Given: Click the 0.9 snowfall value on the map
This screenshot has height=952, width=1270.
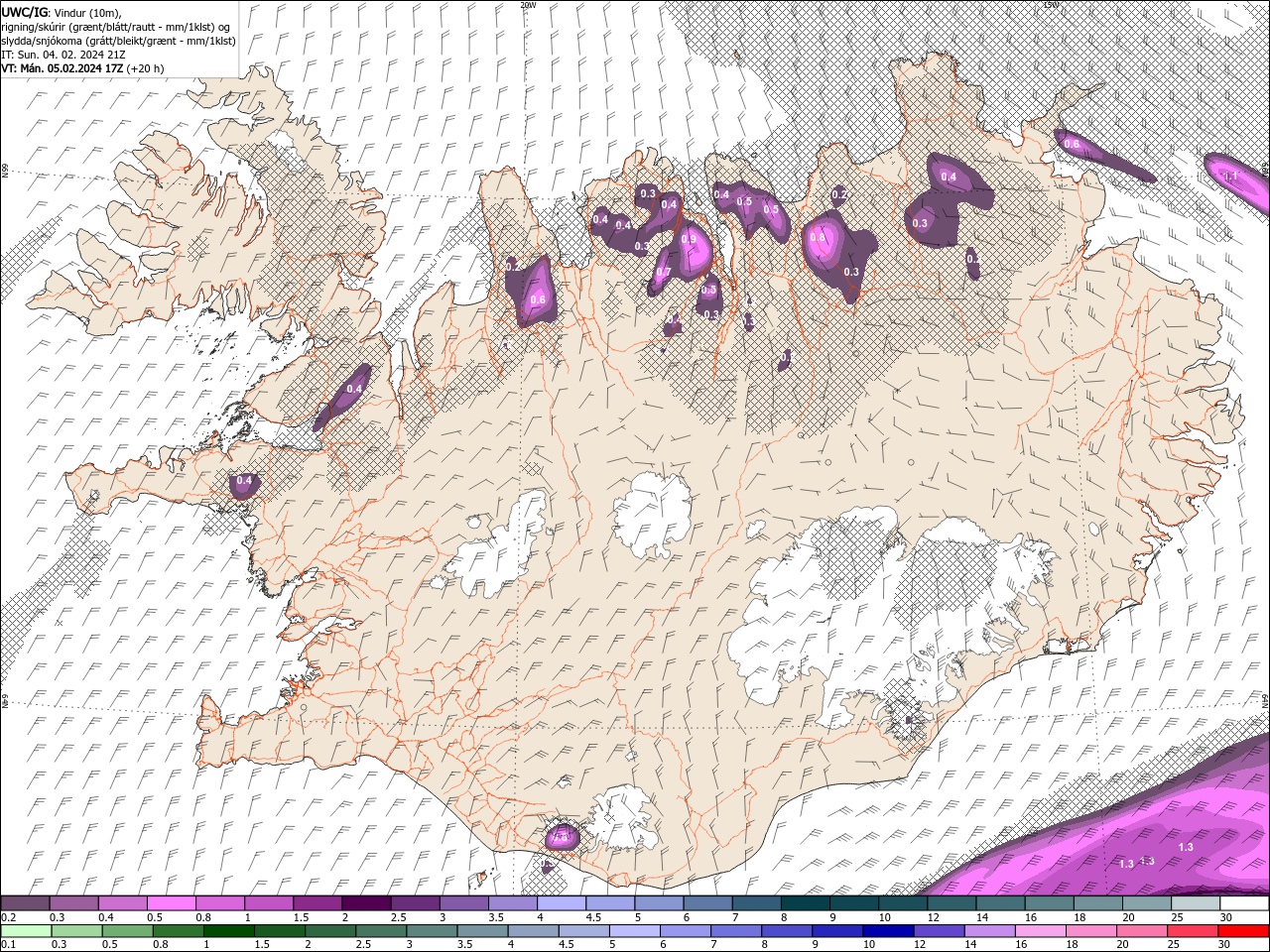Looking at the screenshot, I should [689, 240].
